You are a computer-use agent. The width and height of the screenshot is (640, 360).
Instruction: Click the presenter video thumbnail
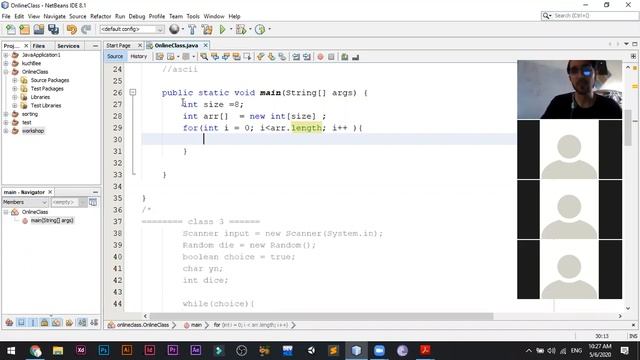click(x=569, y=89)
